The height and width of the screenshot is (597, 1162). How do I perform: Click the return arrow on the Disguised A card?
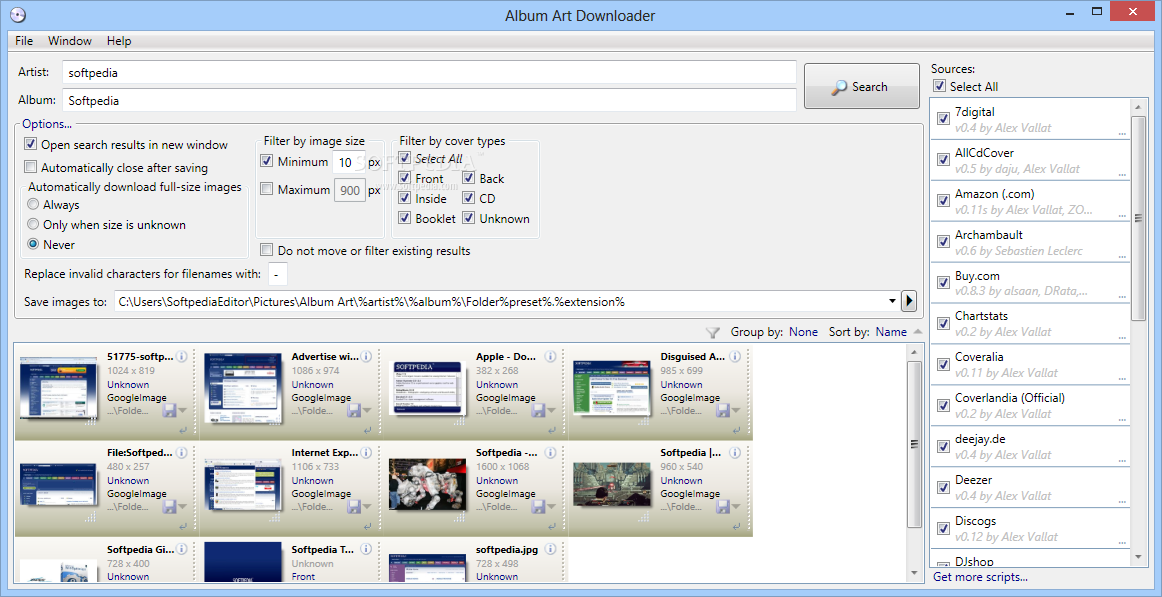(x=736, y=430)
